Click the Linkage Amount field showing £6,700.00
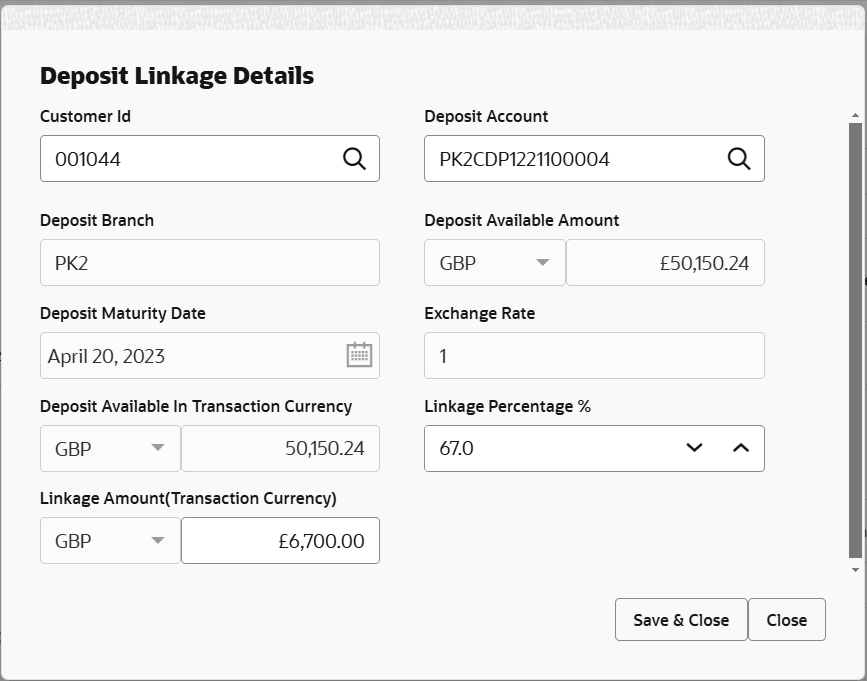 [x=280, y=540]
